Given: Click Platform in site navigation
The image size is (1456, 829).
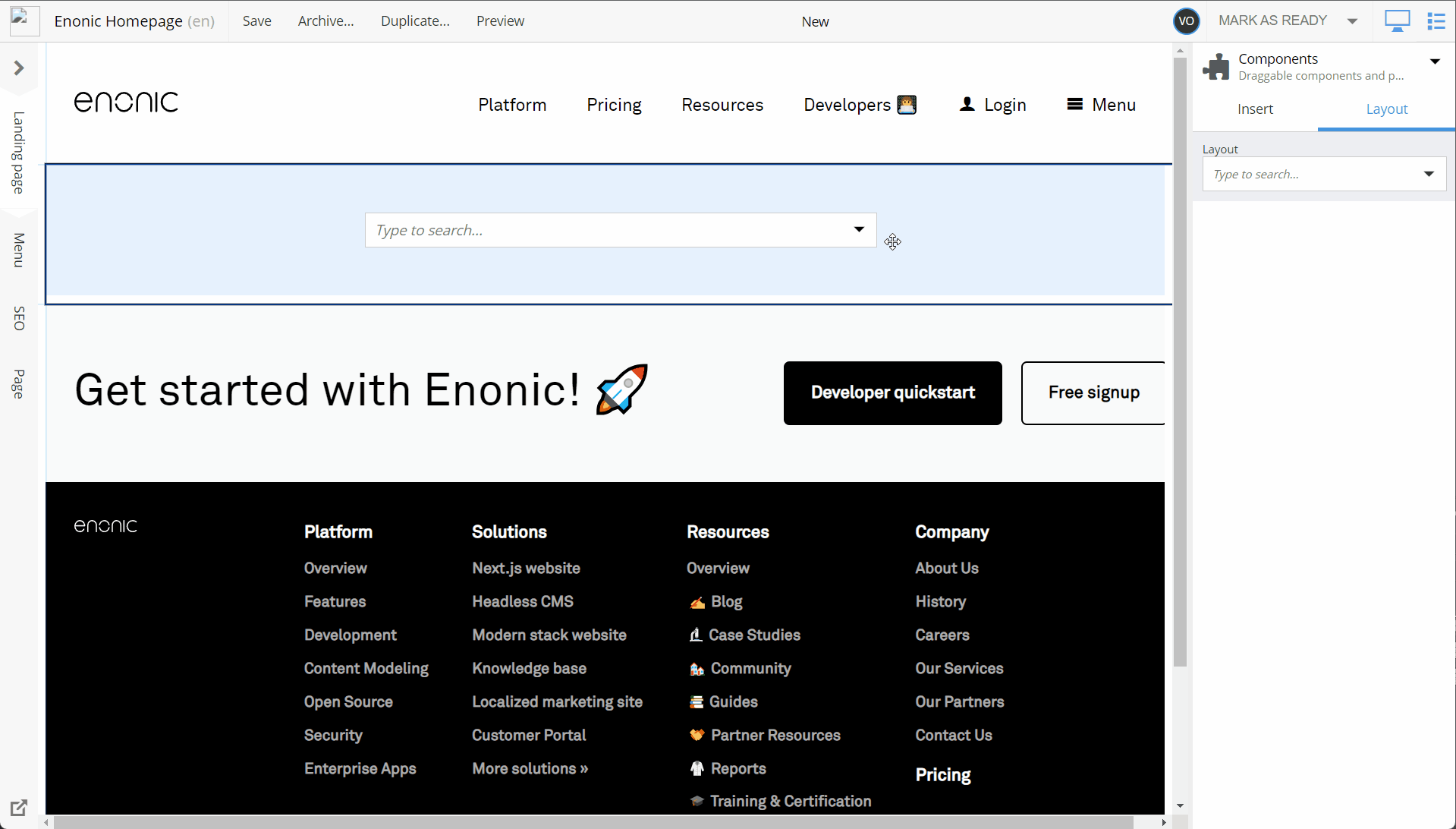Looking at the screenshot, I should (x=512, y=105).
